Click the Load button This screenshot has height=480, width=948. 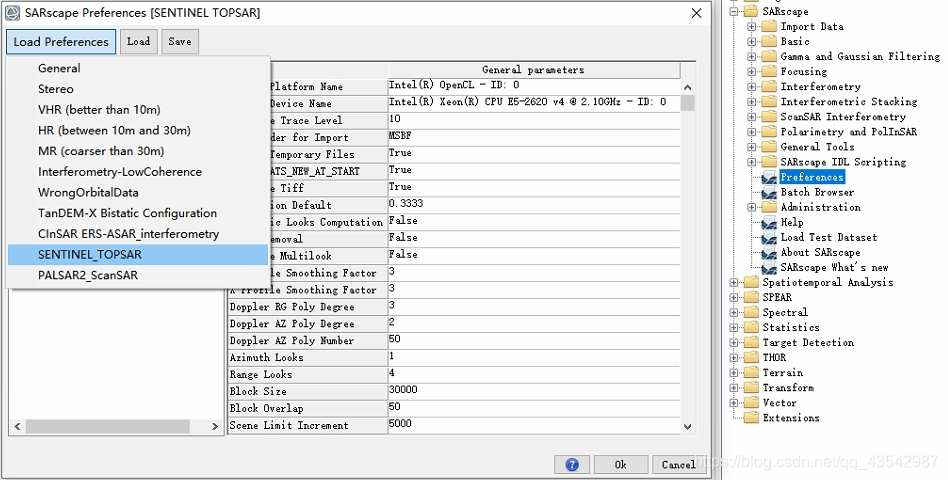pyautogui.click(x=138, y=42)
